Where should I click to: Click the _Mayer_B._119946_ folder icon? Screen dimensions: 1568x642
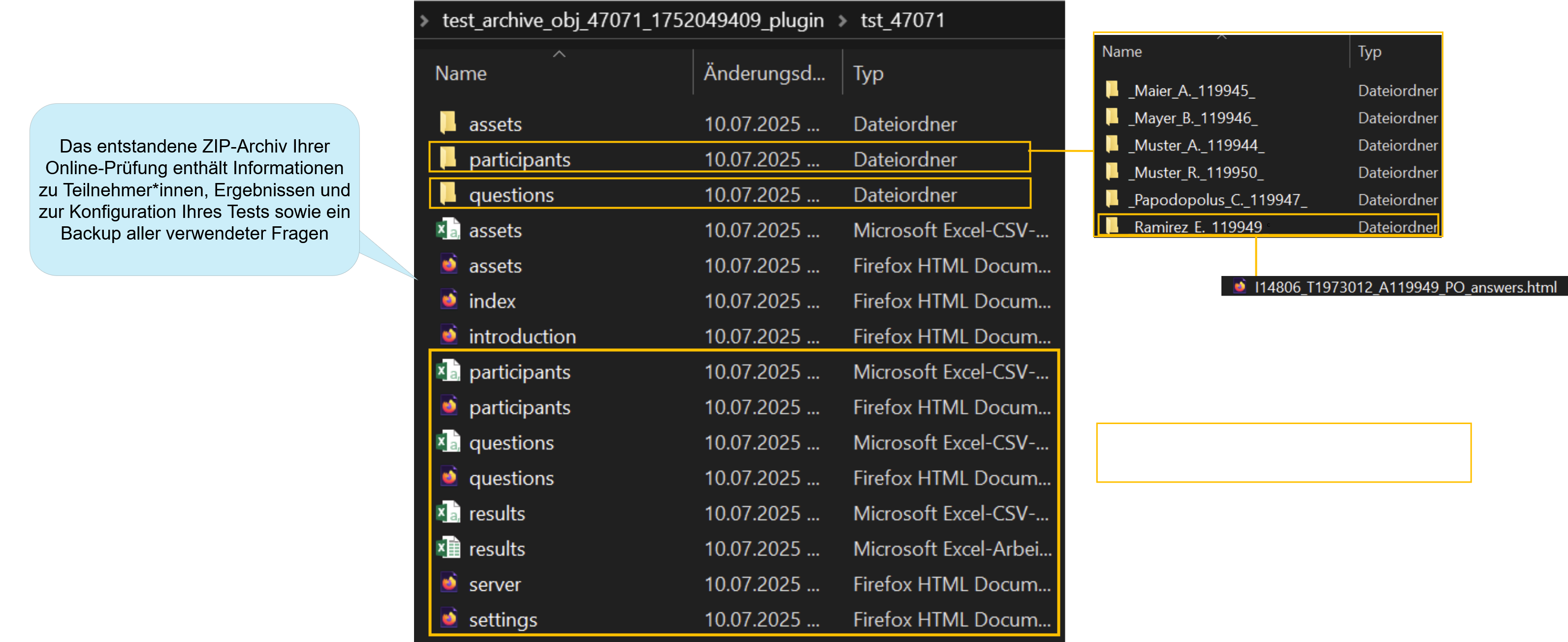[1112, 117]
